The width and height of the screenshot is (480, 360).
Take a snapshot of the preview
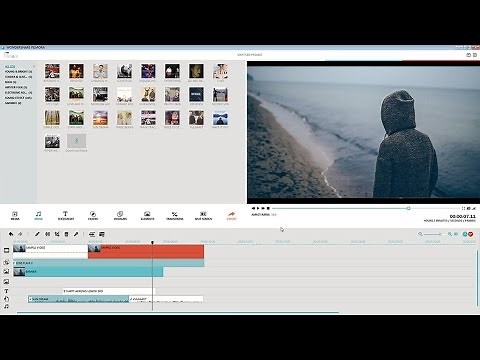point(469,208)
